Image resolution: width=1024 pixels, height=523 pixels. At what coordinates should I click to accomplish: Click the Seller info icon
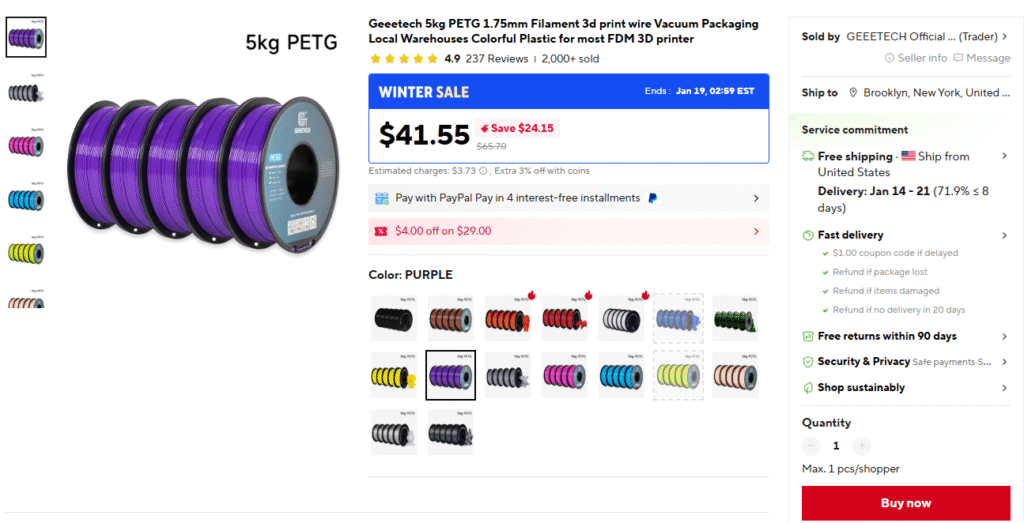tap(889, 58)
